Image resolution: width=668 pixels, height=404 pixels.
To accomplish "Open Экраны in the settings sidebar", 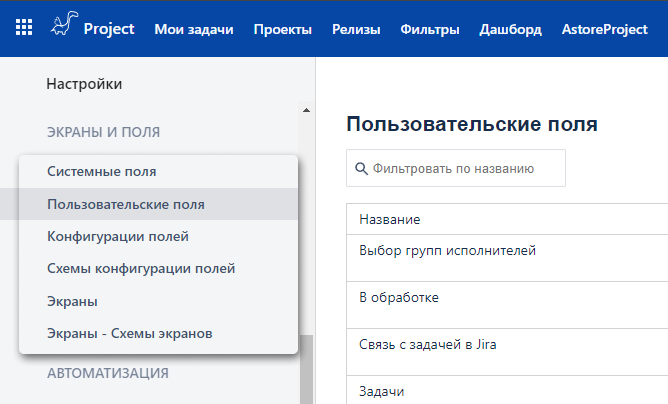I will pos(158,301).
